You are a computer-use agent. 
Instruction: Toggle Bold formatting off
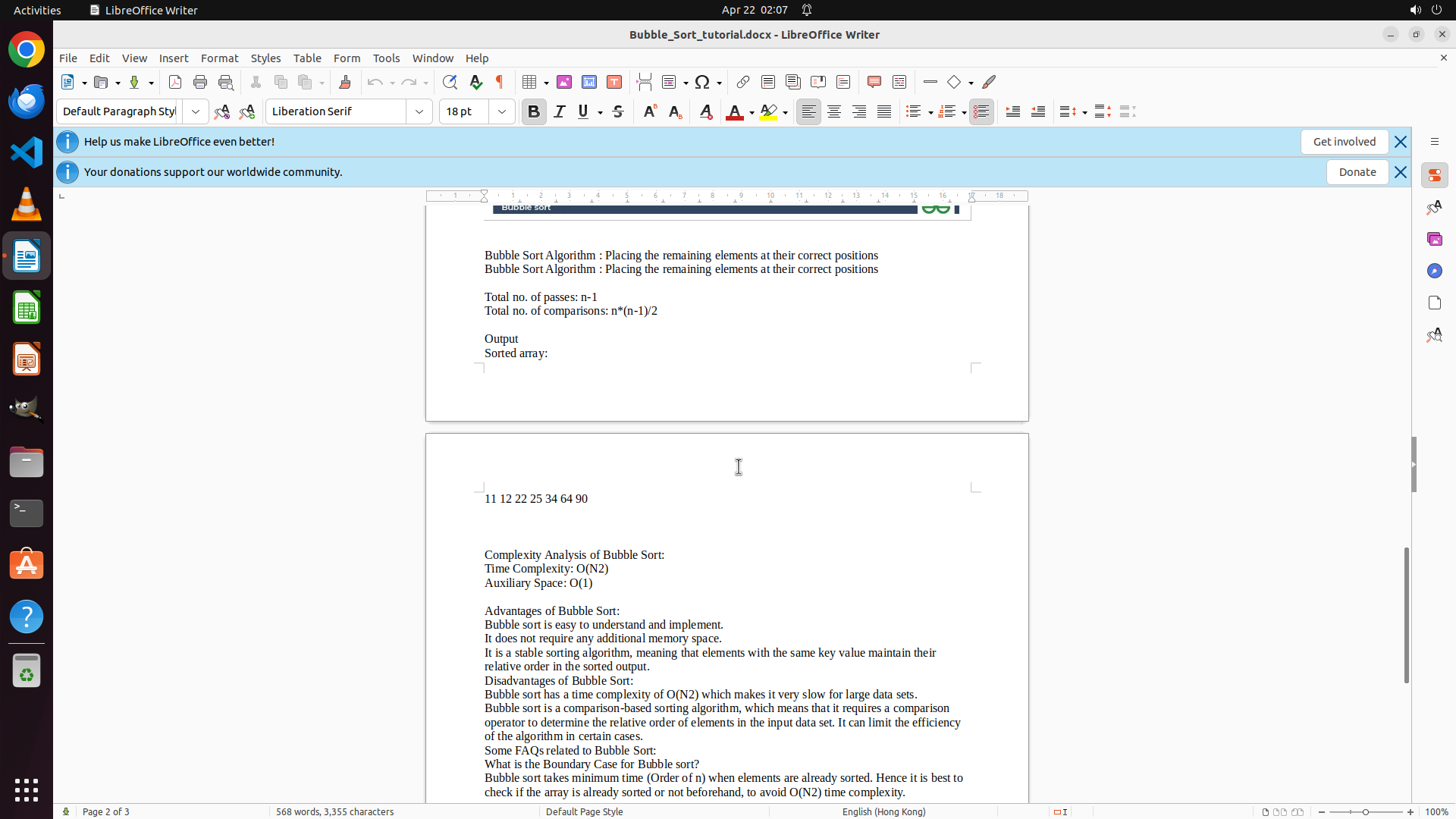pyautogui.click(x=534, y=111)
